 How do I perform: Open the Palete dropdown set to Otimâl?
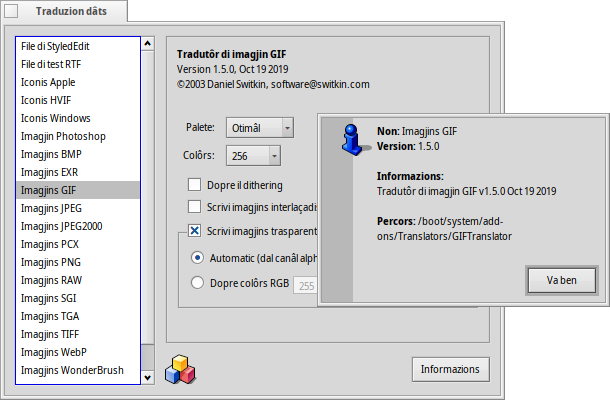(260, 128)
